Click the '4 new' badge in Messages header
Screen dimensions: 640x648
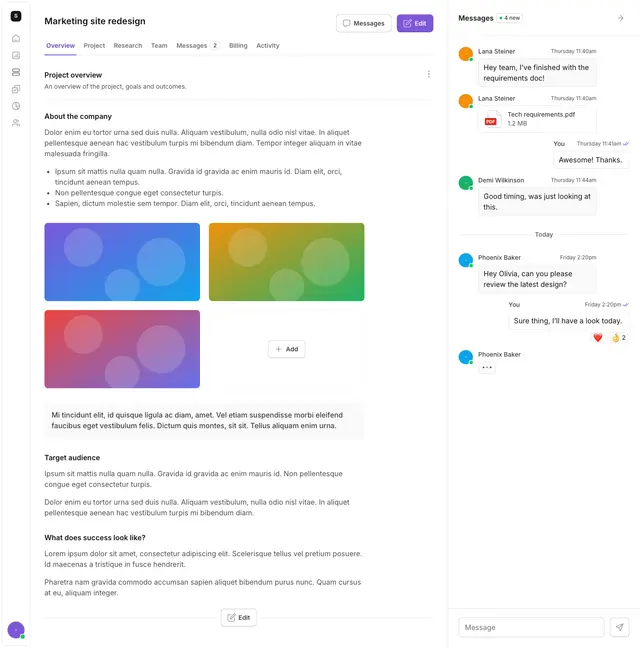[510, 18]
